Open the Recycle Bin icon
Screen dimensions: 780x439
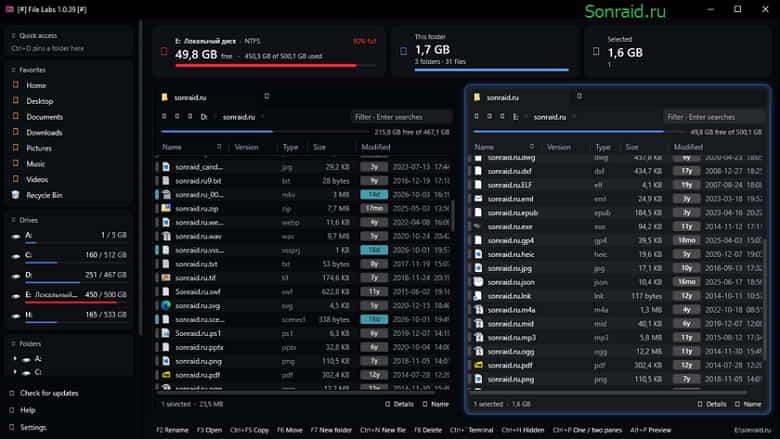[x=15, y=195]
